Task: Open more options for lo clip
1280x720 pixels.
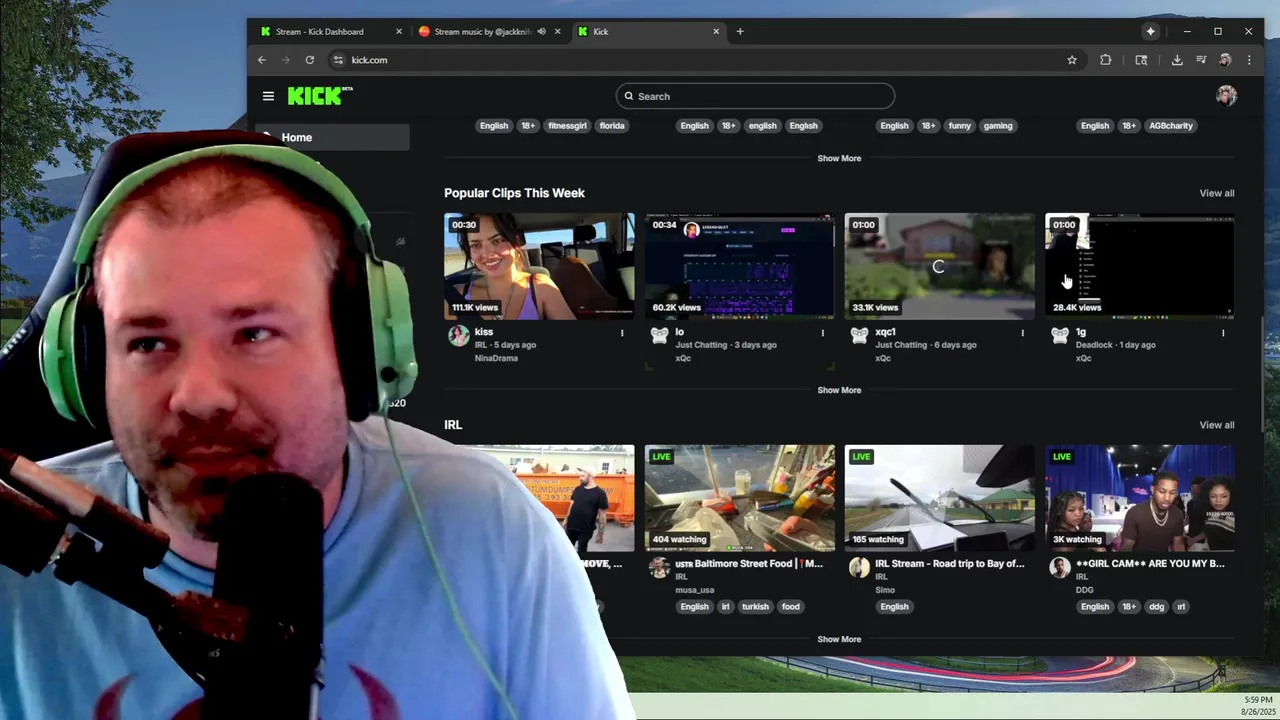Action: 823,333
